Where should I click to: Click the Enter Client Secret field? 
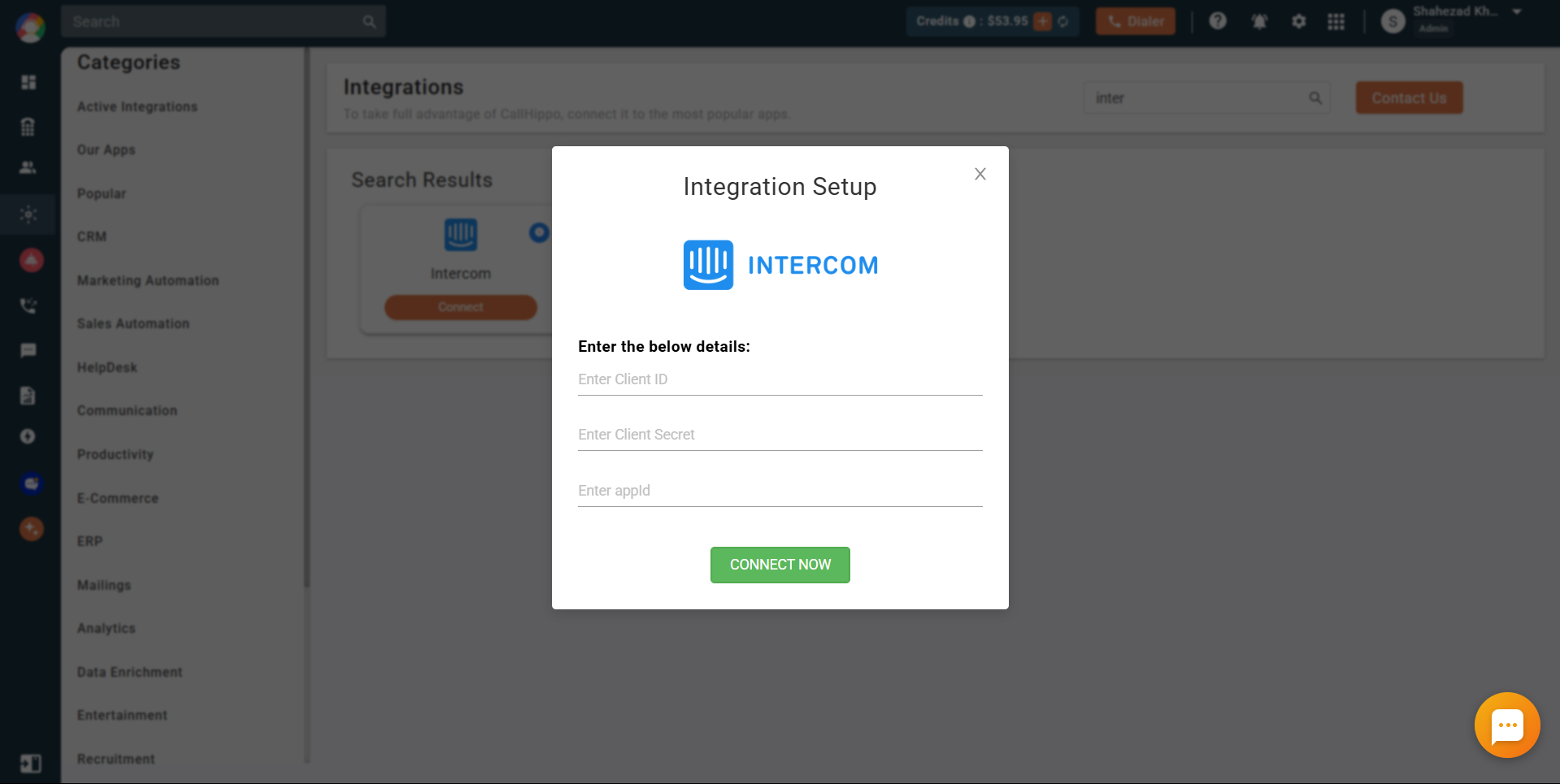[x=780, y=435]
